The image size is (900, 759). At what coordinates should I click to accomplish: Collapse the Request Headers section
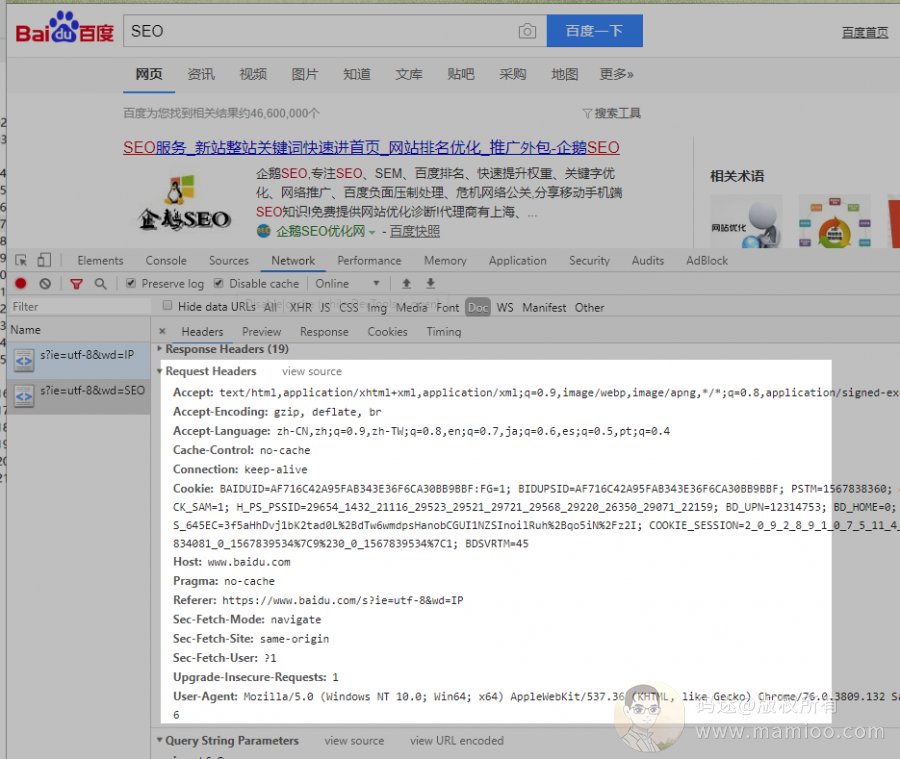[159, 371]
